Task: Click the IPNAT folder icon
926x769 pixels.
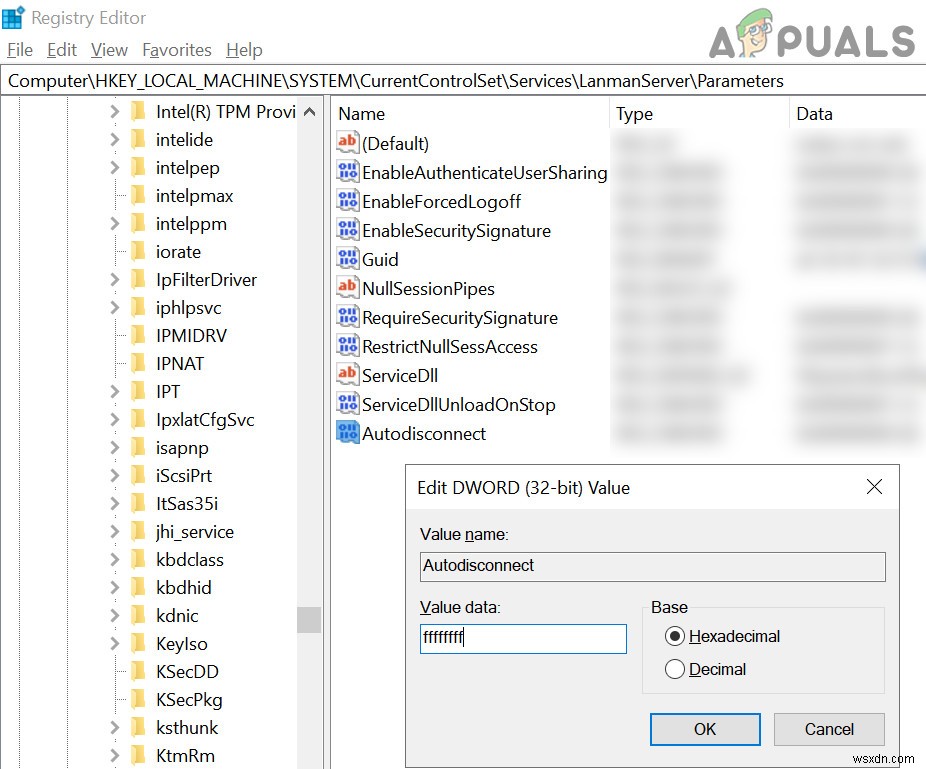Action: [138, 363]
